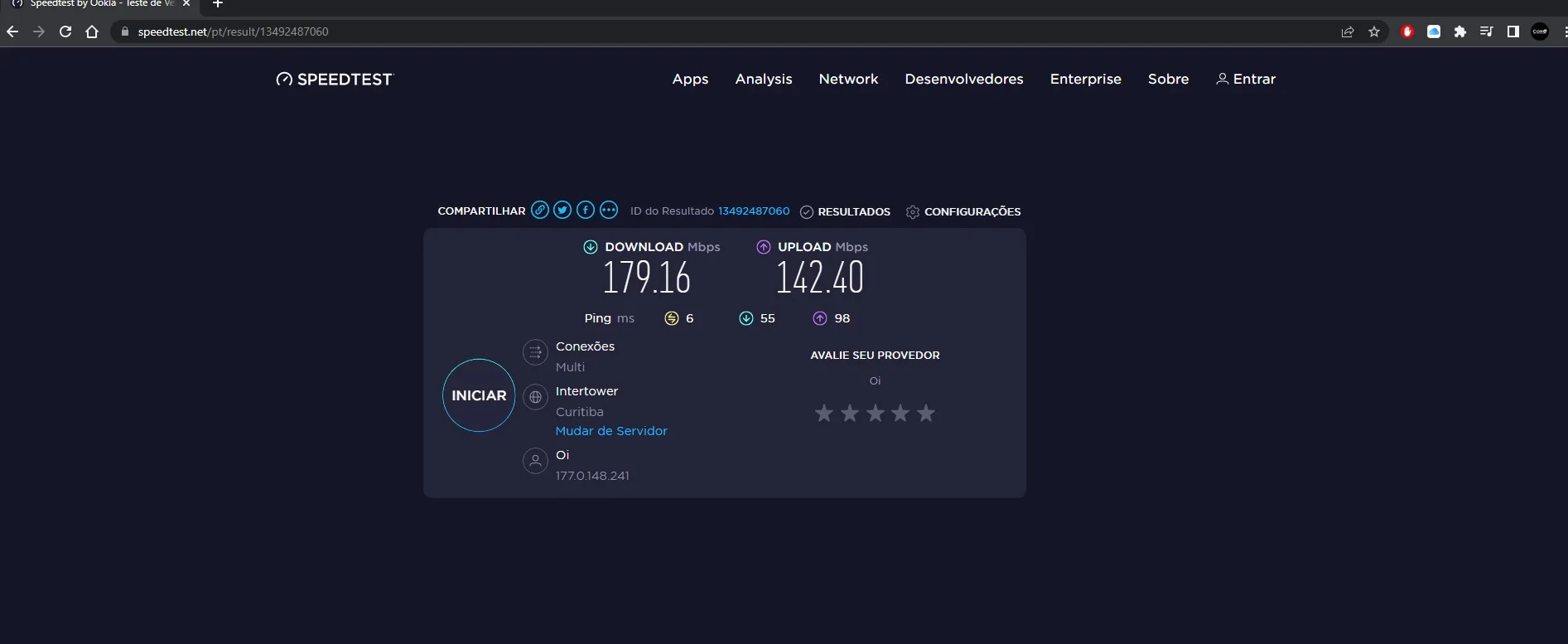Open CONFIGURAÇÕES settings
The image size is (1568, 644).
coord(963,212)
